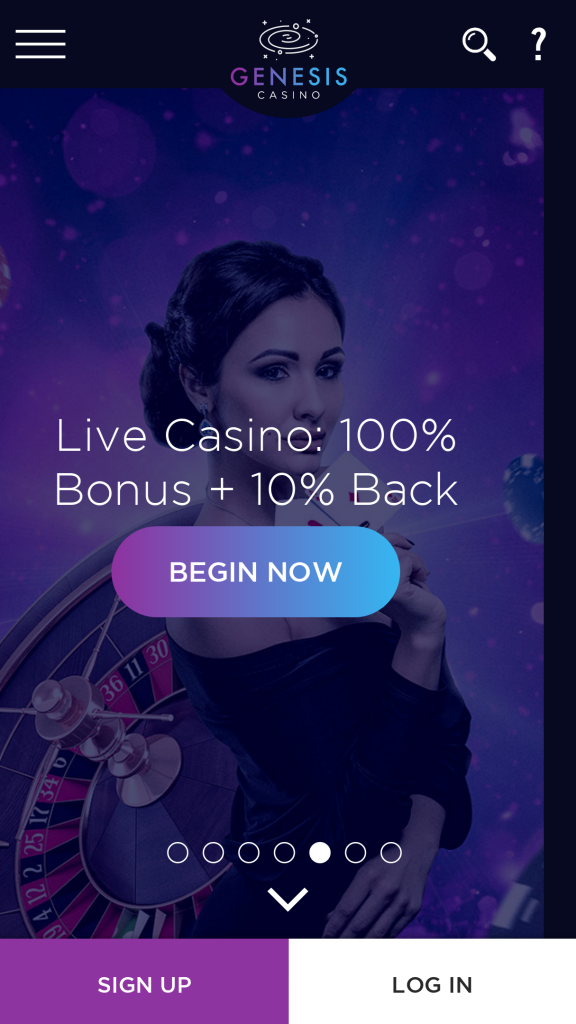Click the search magnifier icon
This screenshot has width=576, height=1024.
click(479, 44)
